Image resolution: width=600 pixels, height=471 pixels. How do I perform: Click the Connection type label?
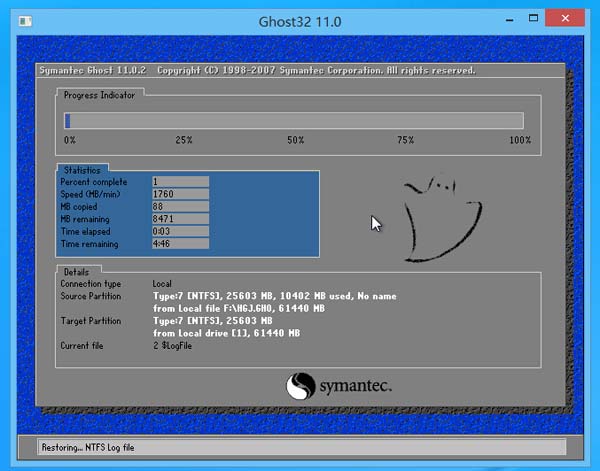pos(91,284)
